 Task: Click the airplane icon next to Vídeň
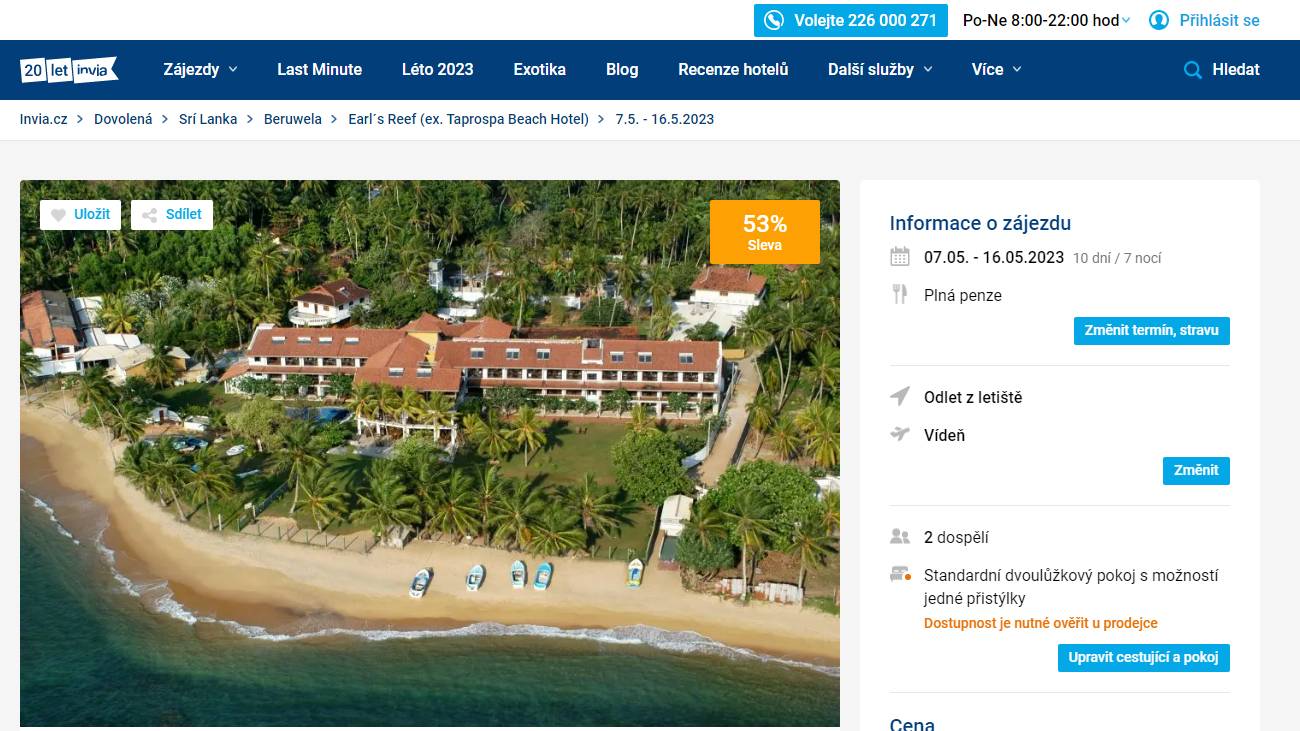click(x=900, y=434)
